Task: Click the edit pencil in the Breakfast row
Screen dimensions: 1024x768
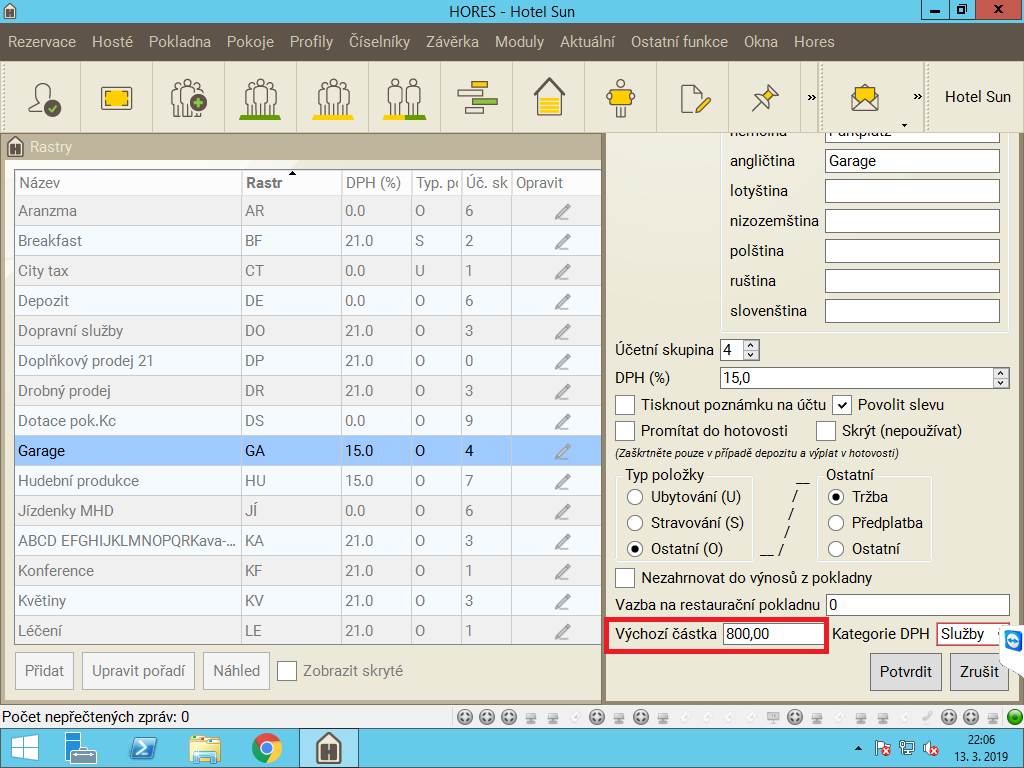Action: click(x=562, y=241)
